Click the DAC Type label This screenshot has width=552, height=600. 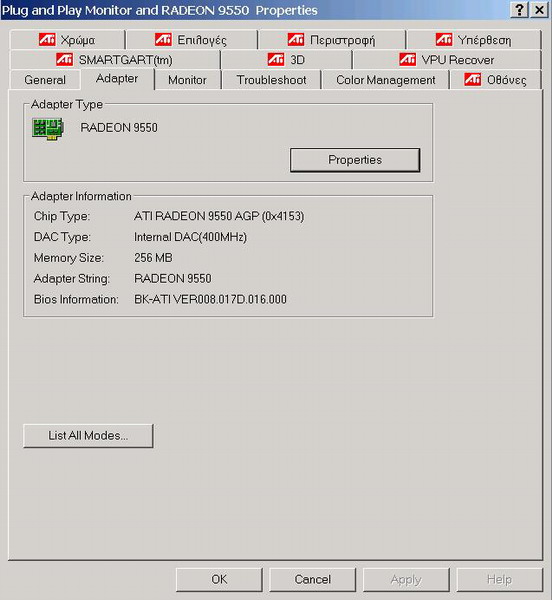tap(62, 237)
